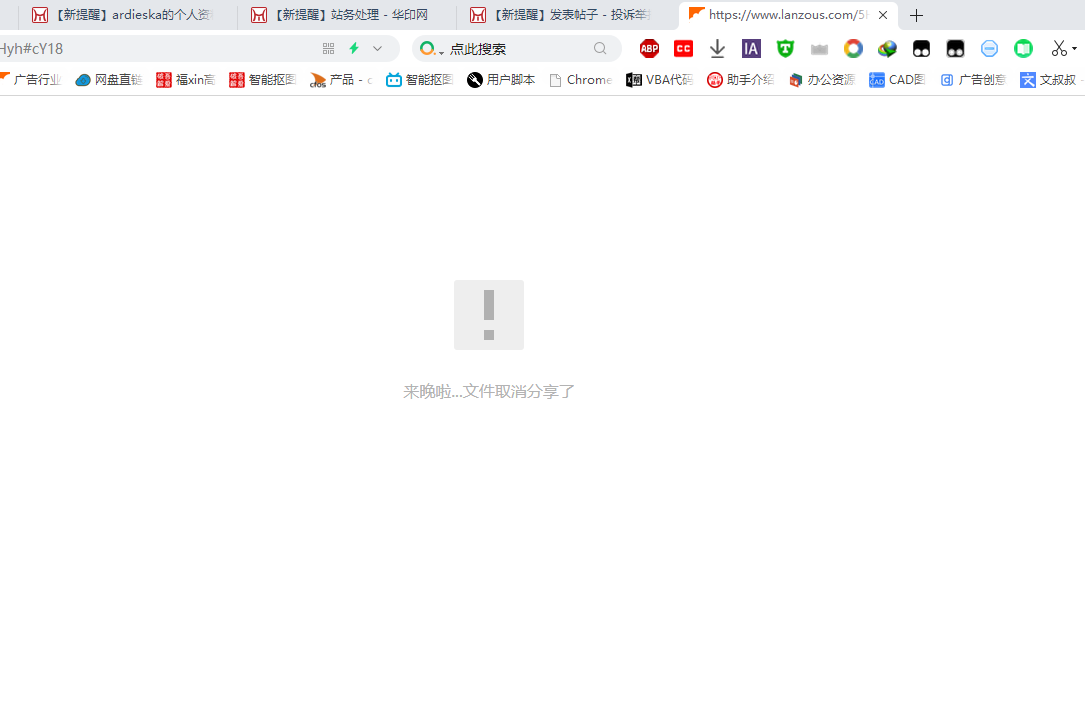The image size is (1085, 703).
Task: Click the green lightning speed mode icon
Action: 354,48
